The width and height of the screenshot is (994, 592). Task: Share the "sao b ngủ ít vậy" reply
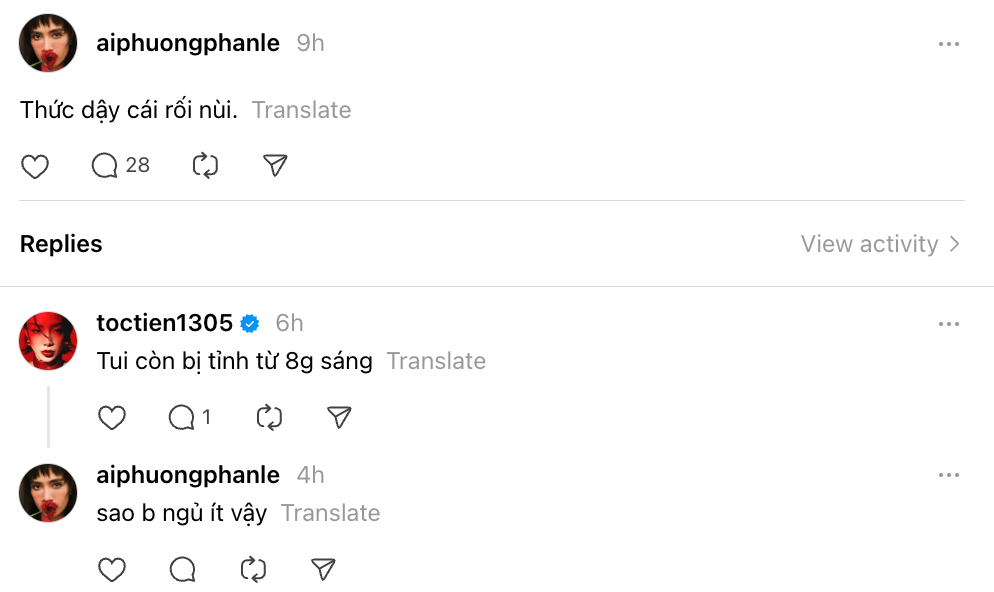click(322, 570)
